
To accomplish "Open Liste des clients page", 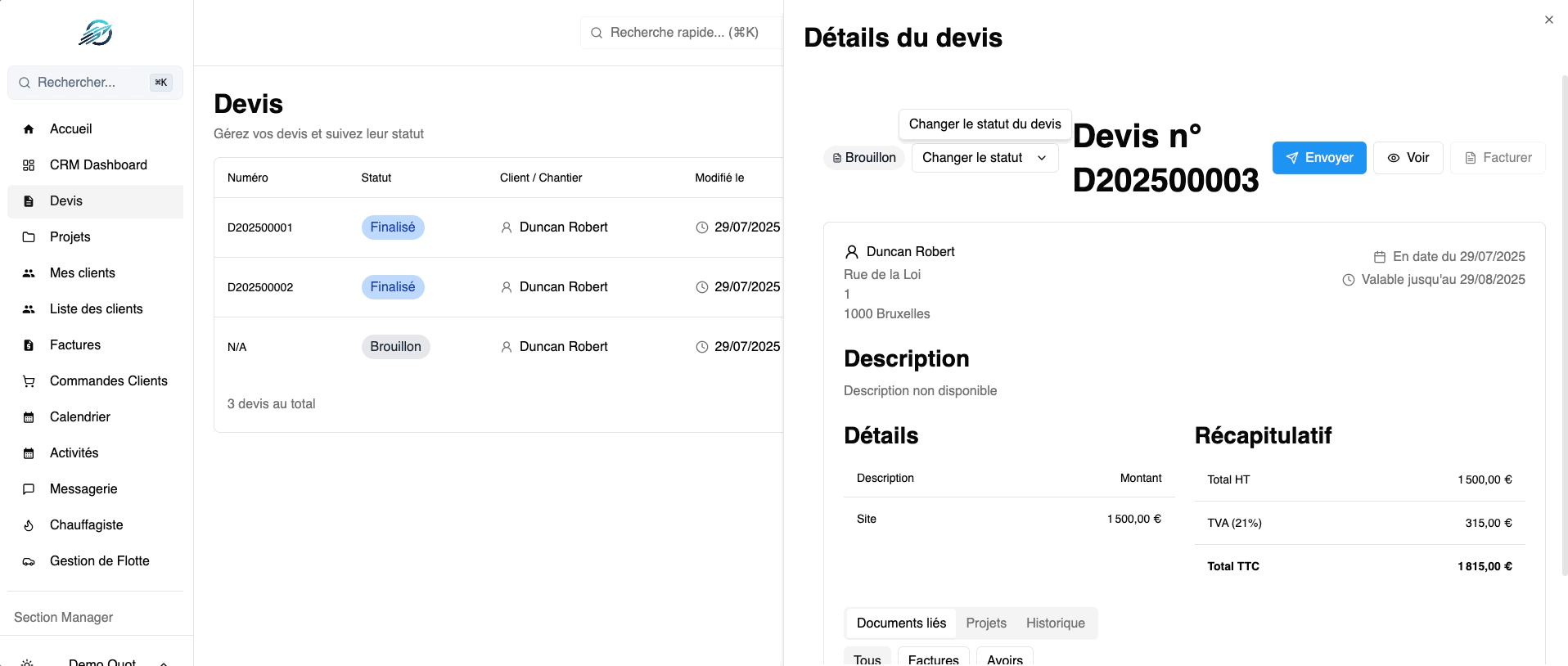I will point(95,309).
